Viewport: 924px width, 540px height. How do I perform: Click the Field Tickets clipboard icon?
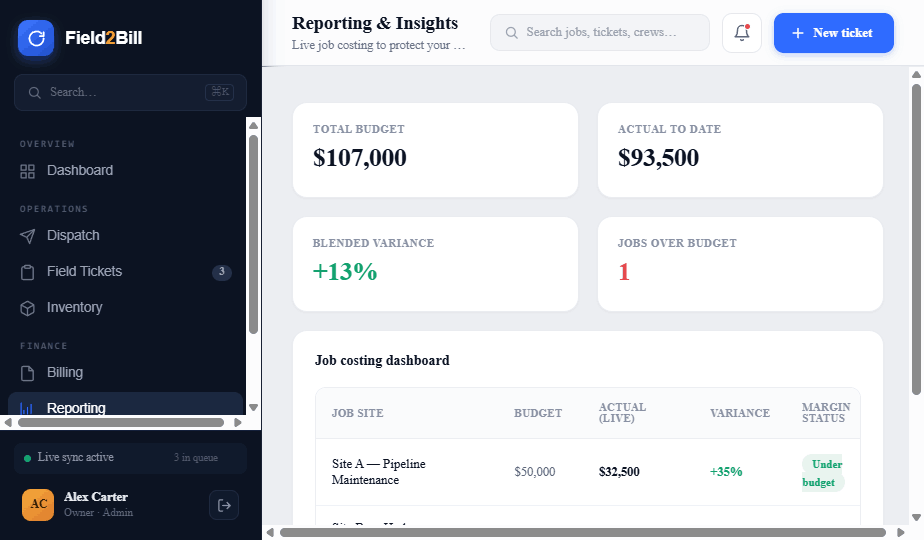point(28,272)
